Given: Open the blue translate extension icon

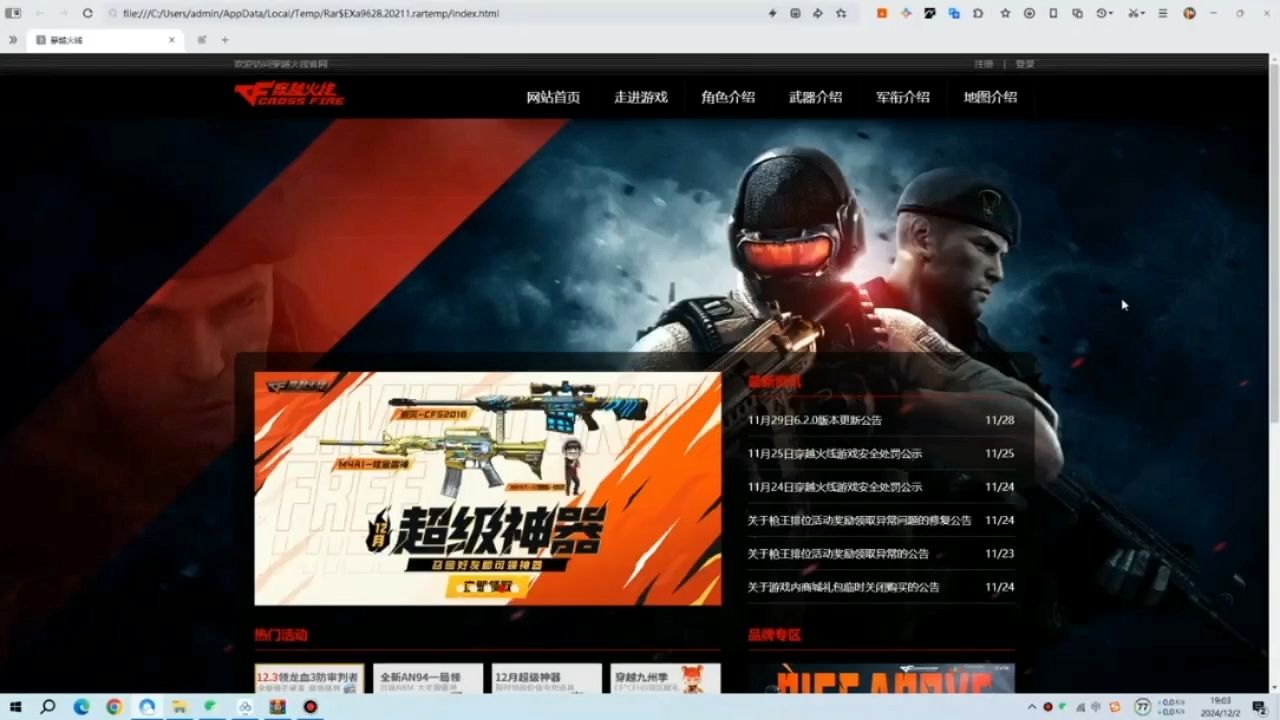Looking at the screenshot, I should [954, 13].
